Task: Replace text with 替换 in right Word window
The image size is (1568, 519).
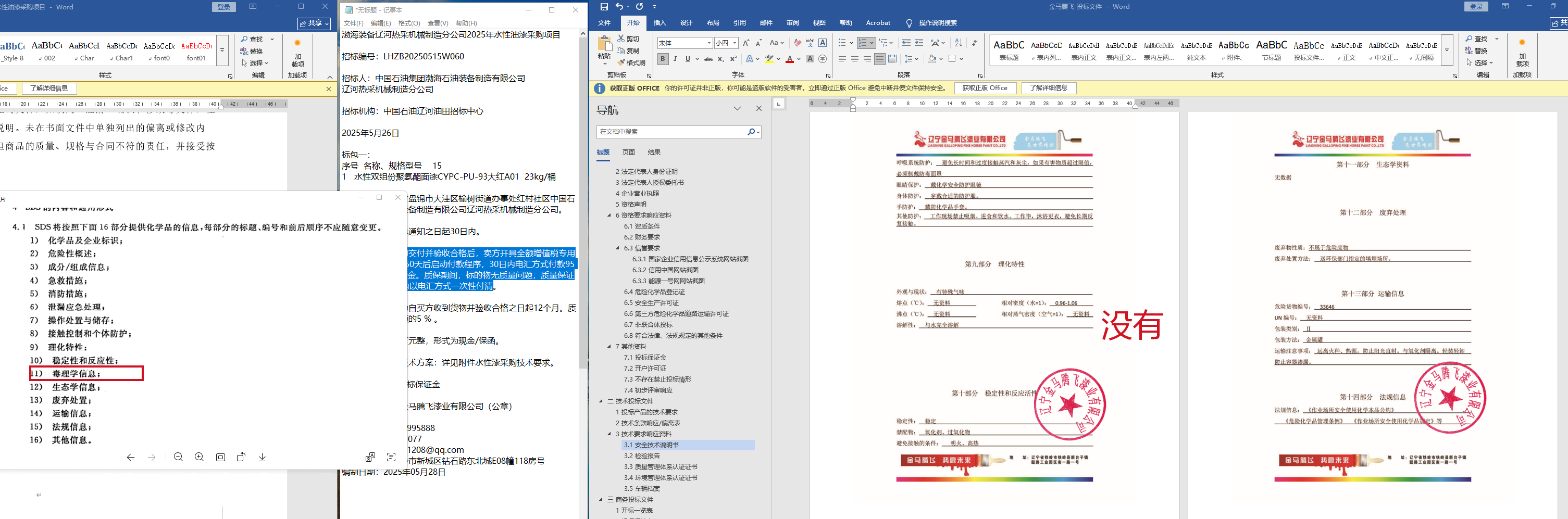Action: click(1476, 50)
